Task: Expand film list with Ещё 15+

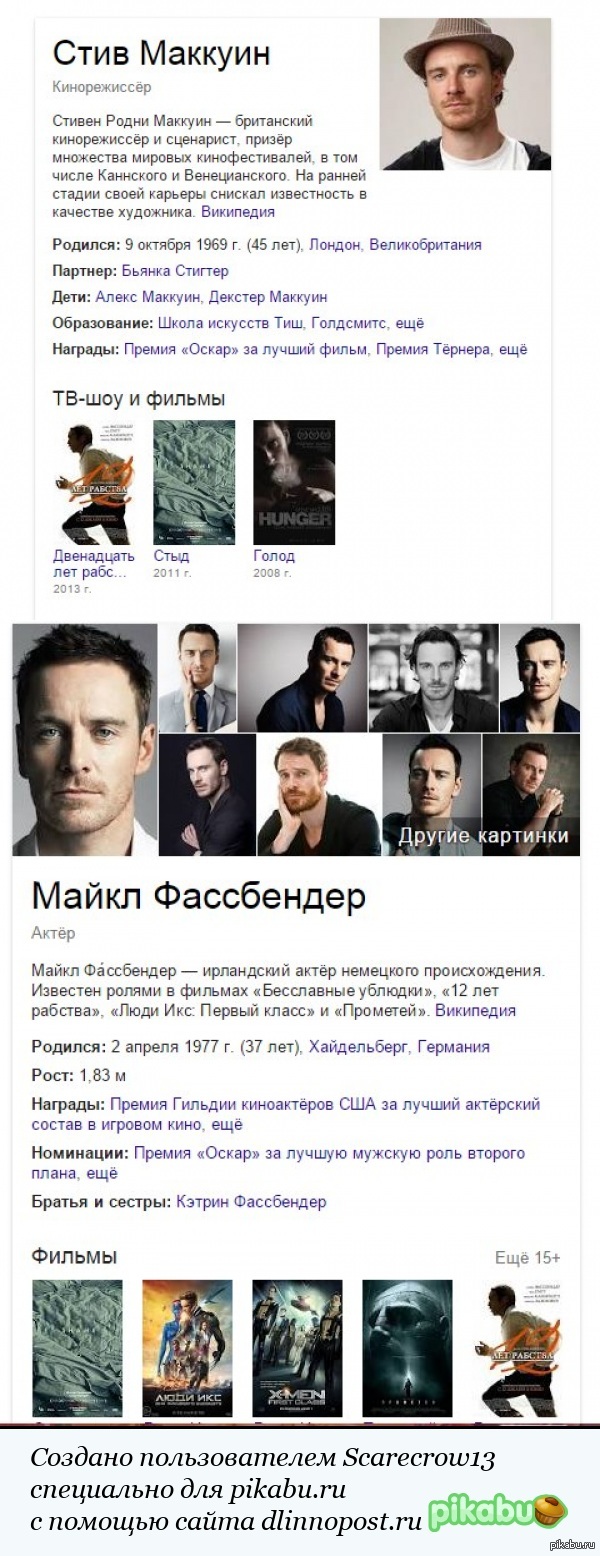Action: [x=528, y=1257]
